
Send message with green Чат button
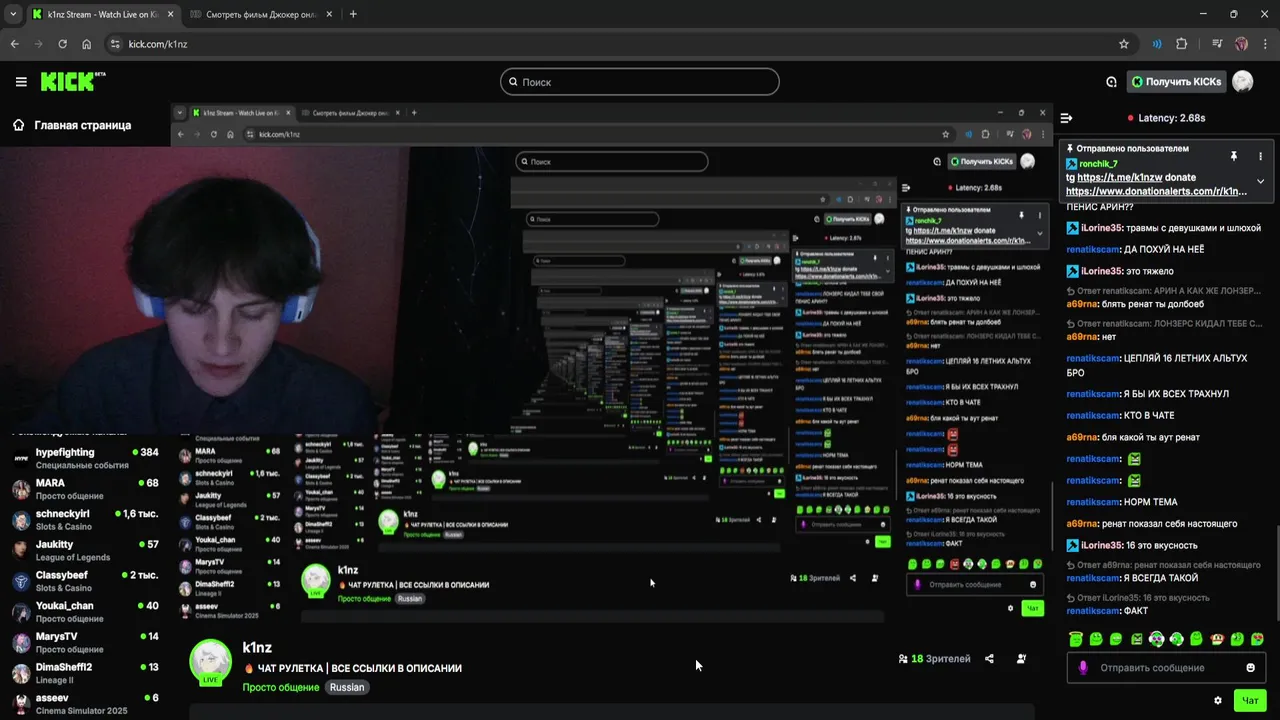click(1250, 701)
